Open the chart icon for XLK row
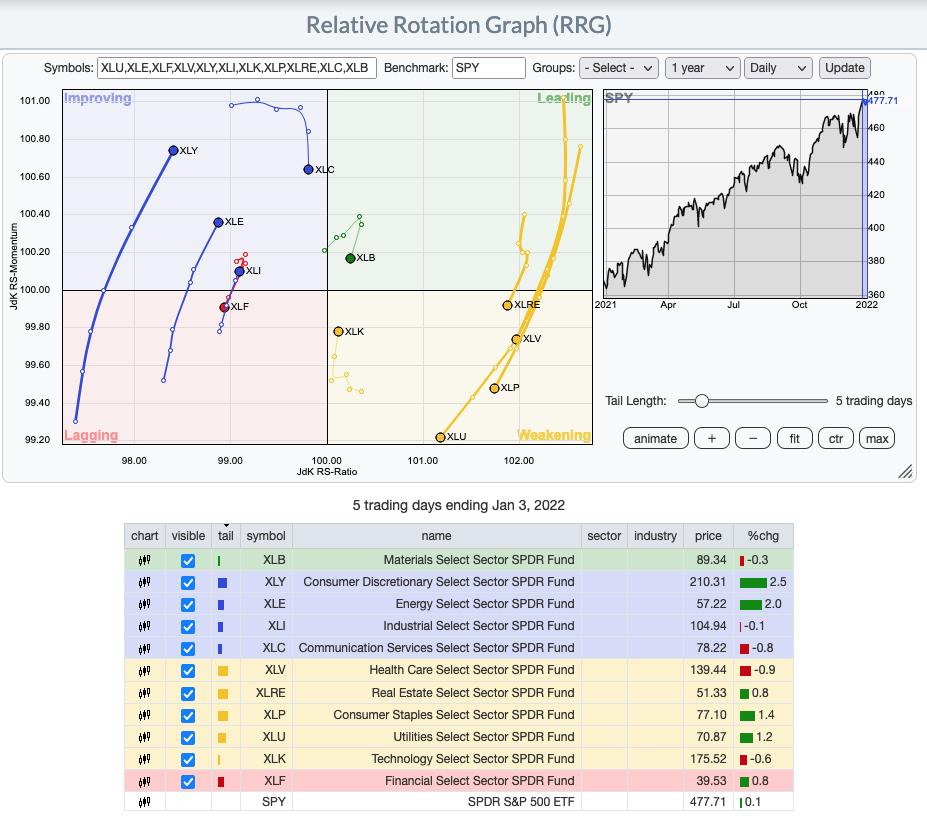 pyautogui.click(x=145, y=759)
